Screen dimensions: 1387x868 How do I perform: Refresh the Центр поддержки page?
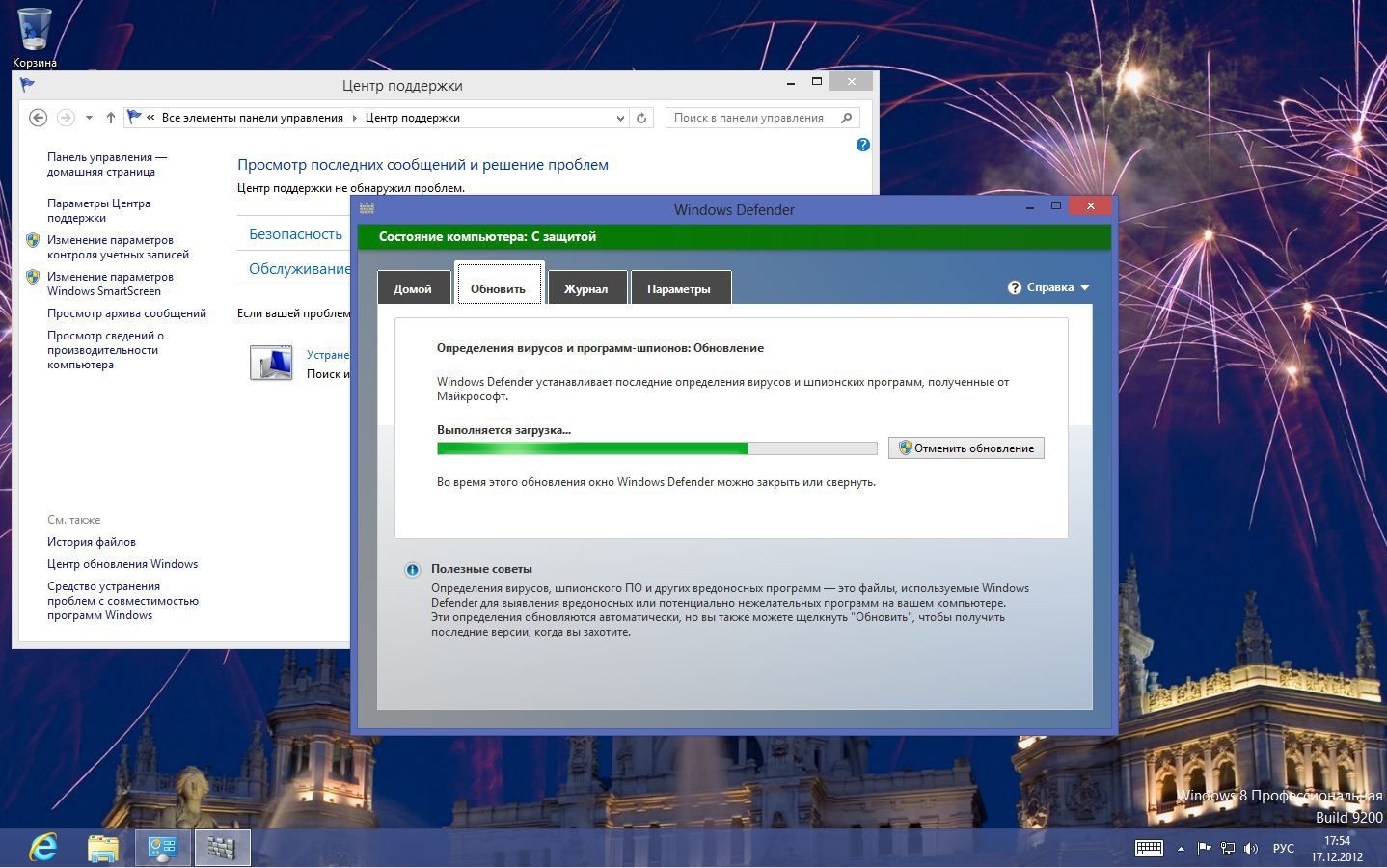coord(641,118)
